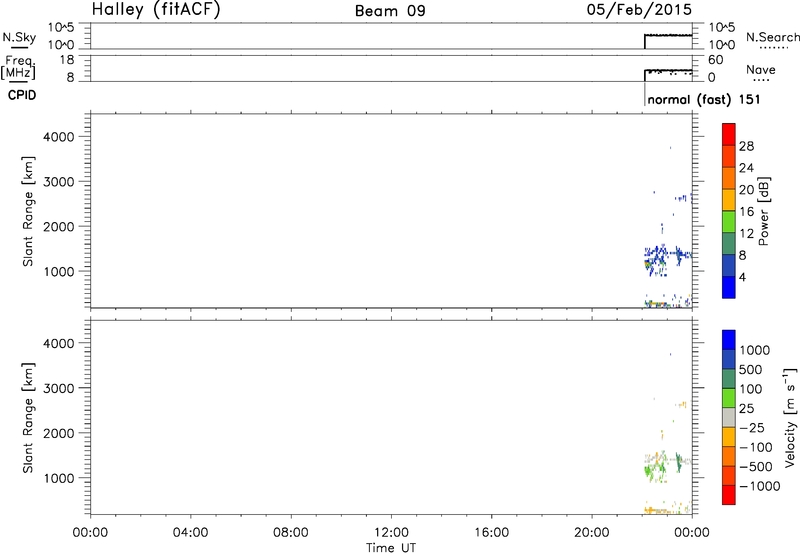Click the 'Nave' legend label
This screenshot has width=800, height=554.
[761, 69]
